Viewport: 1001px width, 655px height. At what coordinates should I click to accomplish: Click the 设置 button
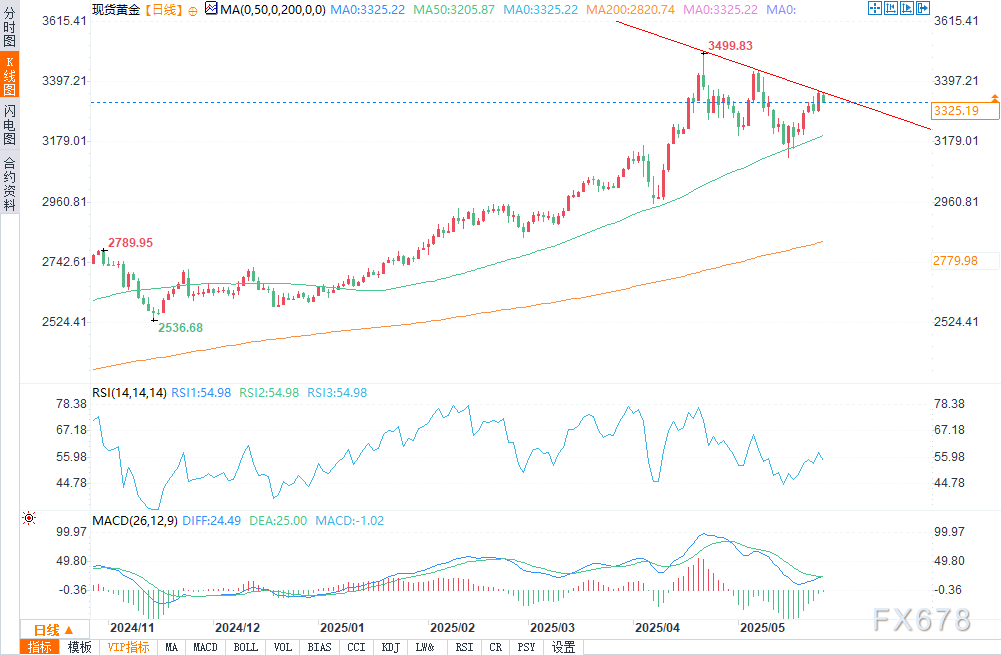click(x=563, y=647)
